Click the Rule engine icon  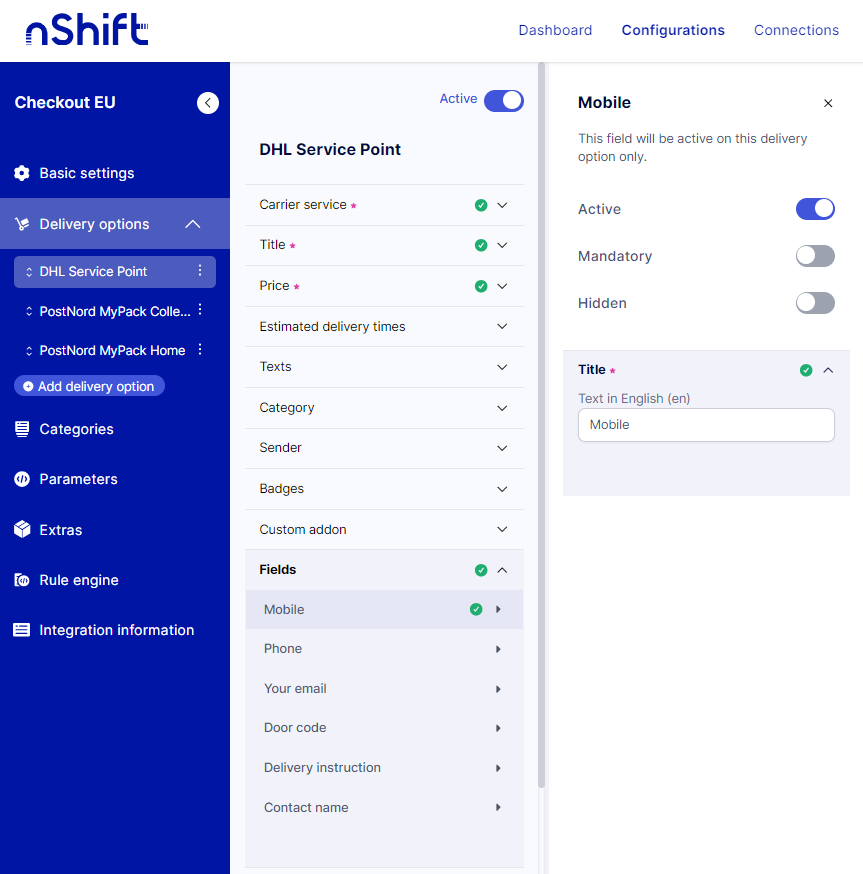click(x=22, y=580)
